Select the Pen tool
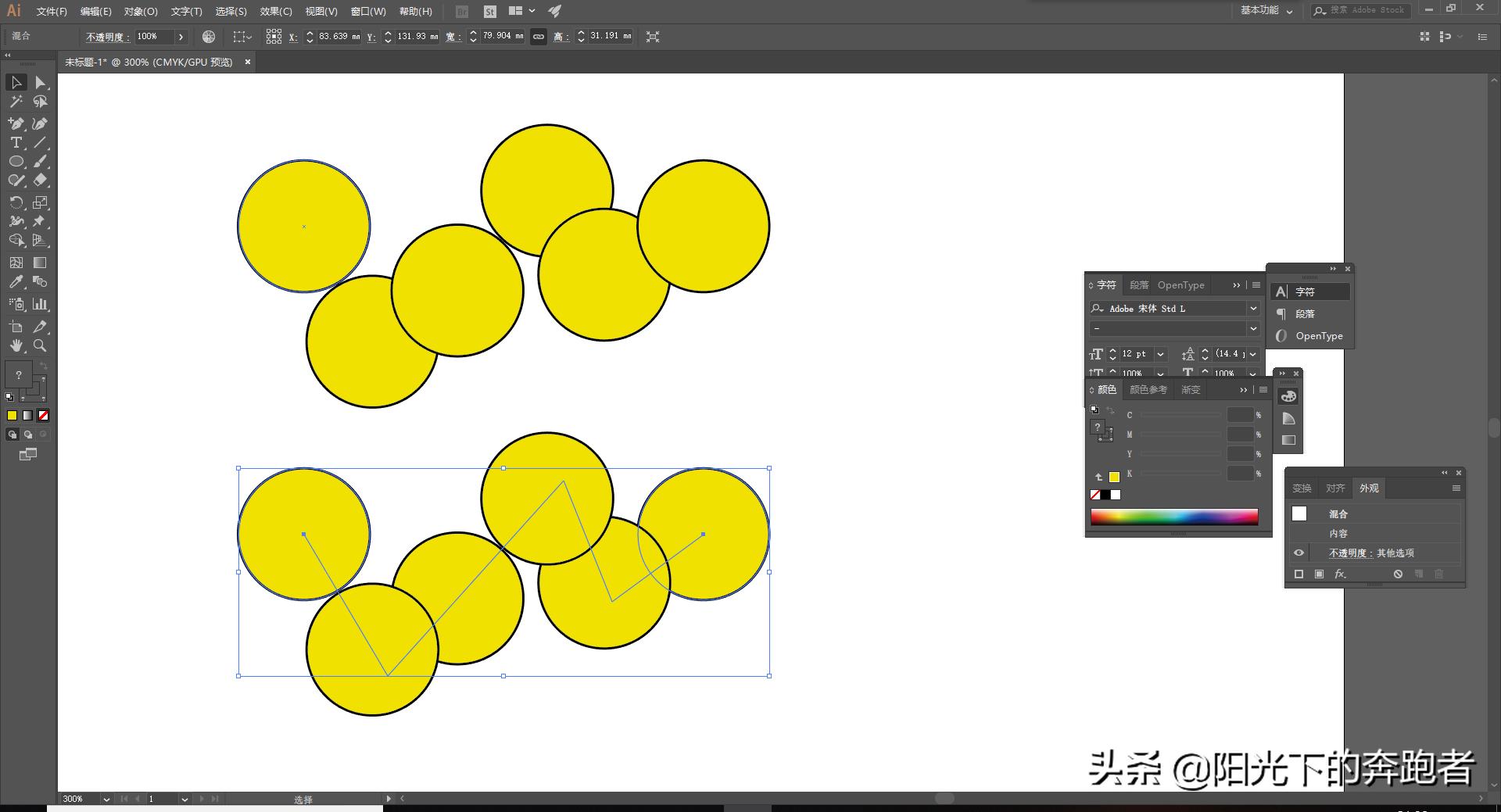The image size is (1501, 812). [16, 123]
